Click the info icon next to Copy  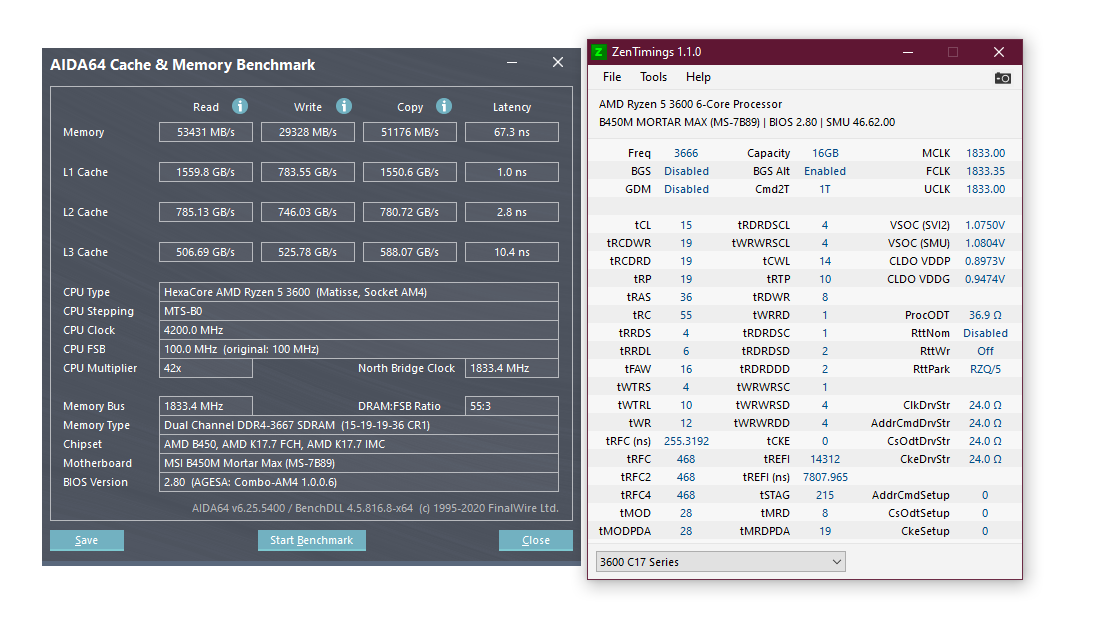pyautogui.click(x=444, y=106)
